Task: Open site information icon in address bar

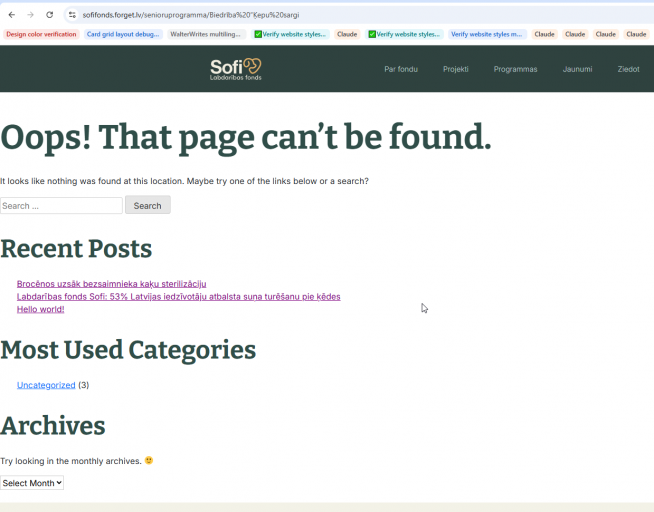Action: [x=72, y=15]
